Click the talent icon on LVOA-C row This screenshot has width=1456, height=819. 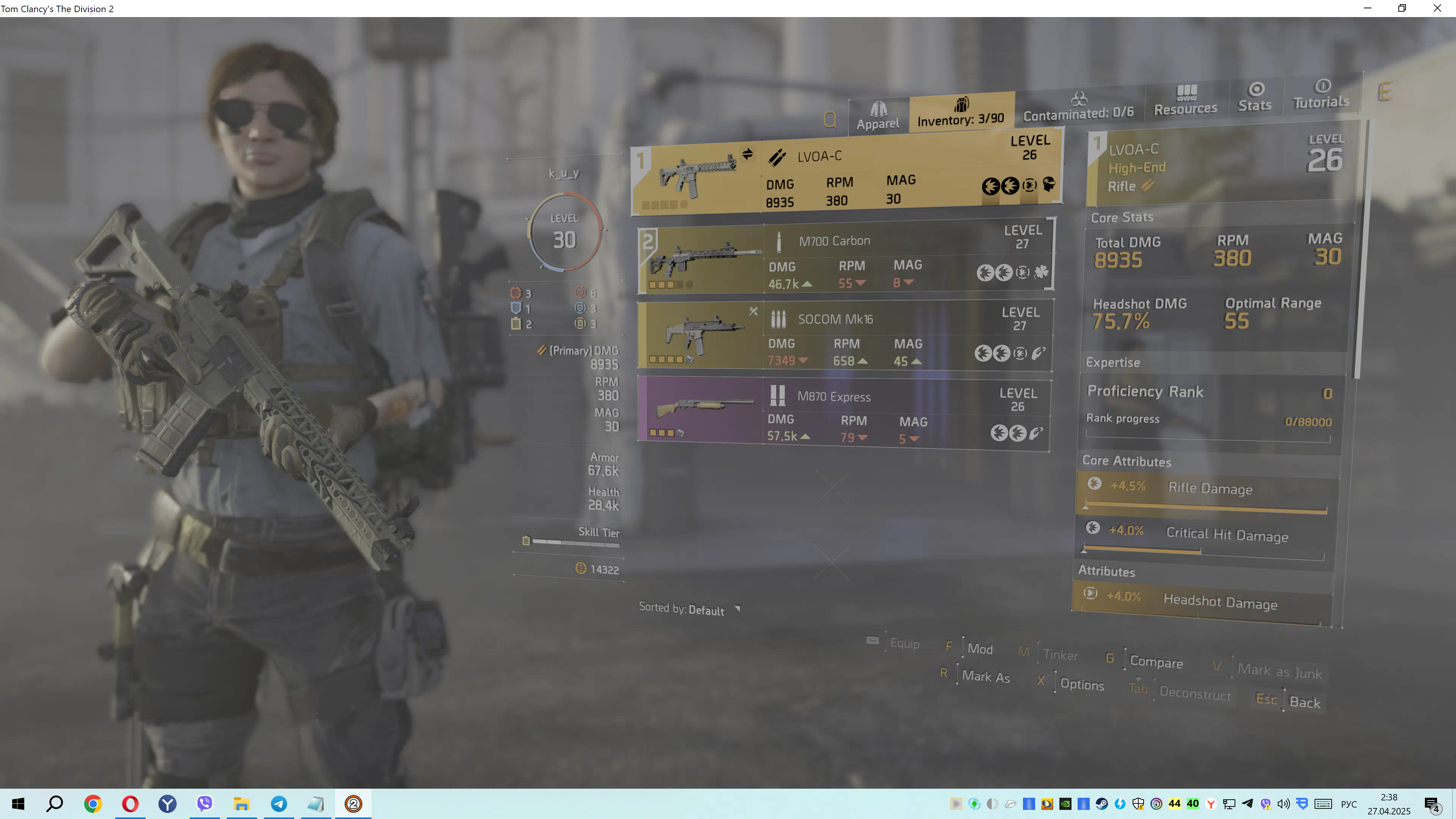click(1049, 184)
